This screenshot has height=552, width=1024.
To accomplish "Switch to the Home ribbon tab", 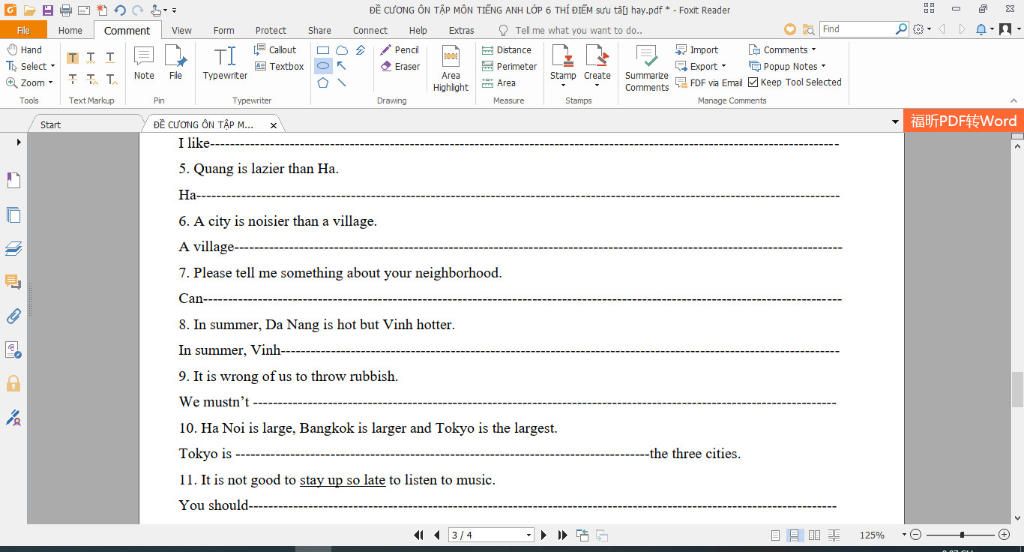I will click(70, 30).
